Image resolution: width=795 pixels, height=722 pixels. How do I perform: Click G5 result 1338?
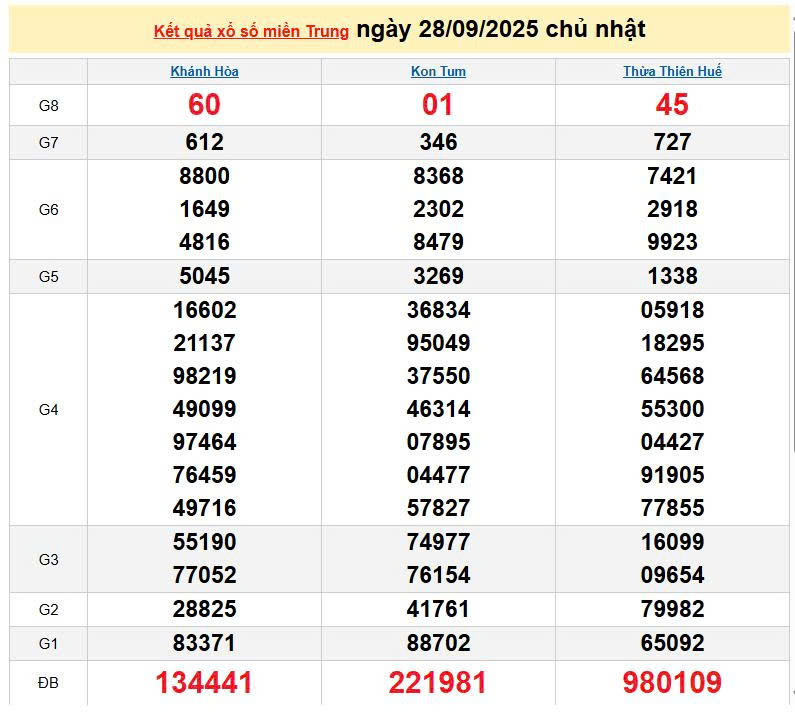(672, 276)
